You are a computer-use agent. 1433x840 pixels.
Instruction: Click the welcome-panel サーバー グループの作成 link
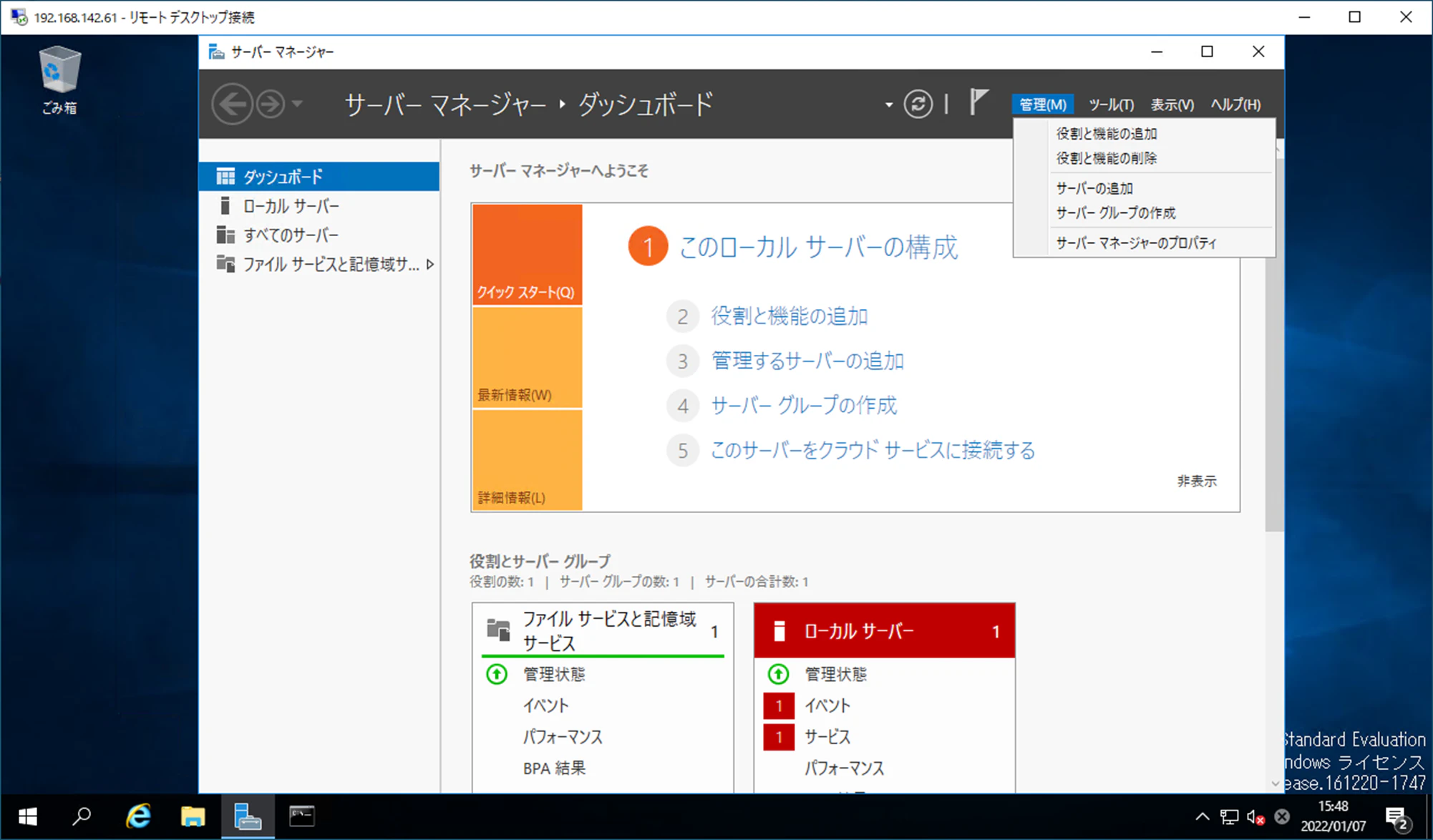(804, 406)
